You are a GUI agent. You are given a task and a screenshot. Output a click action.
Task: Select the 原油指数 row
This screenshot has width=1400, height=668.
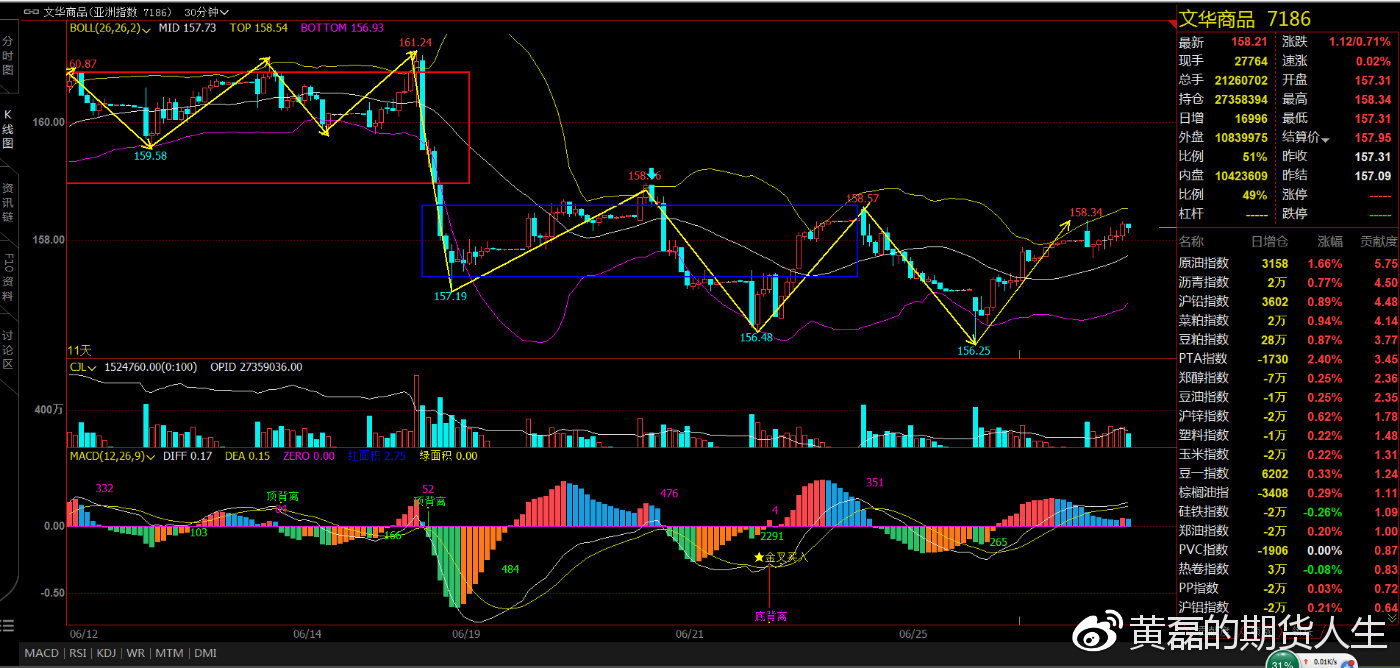pyautogui.click(x=1288, y=263)
